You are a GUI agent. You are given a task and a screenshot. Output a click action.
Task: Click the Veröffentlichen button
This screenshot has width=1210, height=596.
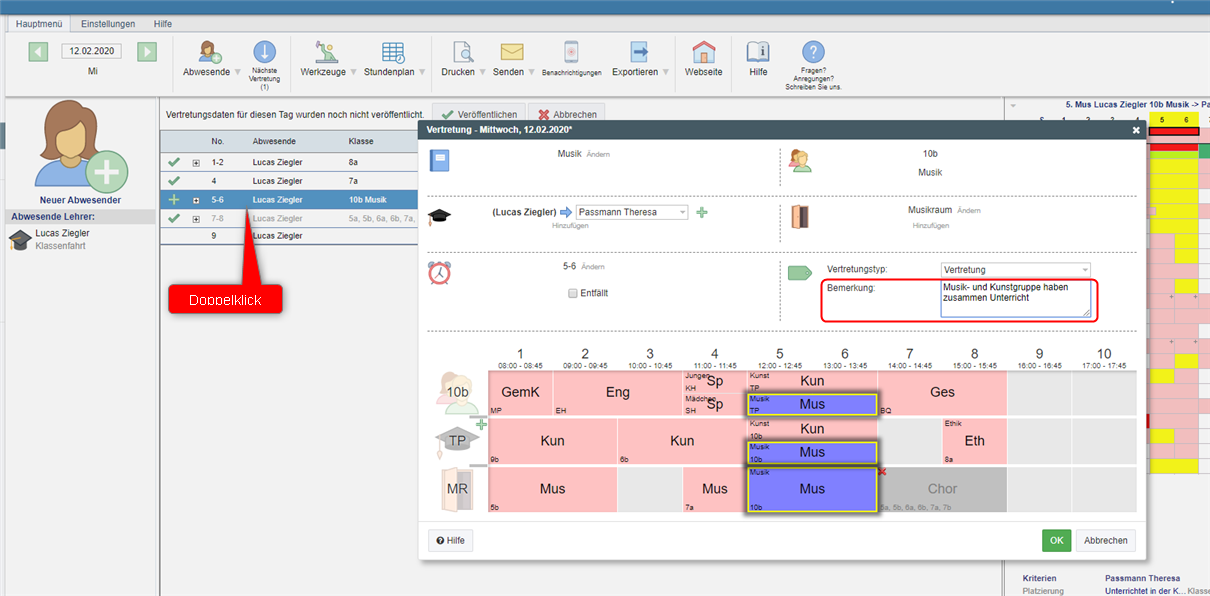pos(479,115)
